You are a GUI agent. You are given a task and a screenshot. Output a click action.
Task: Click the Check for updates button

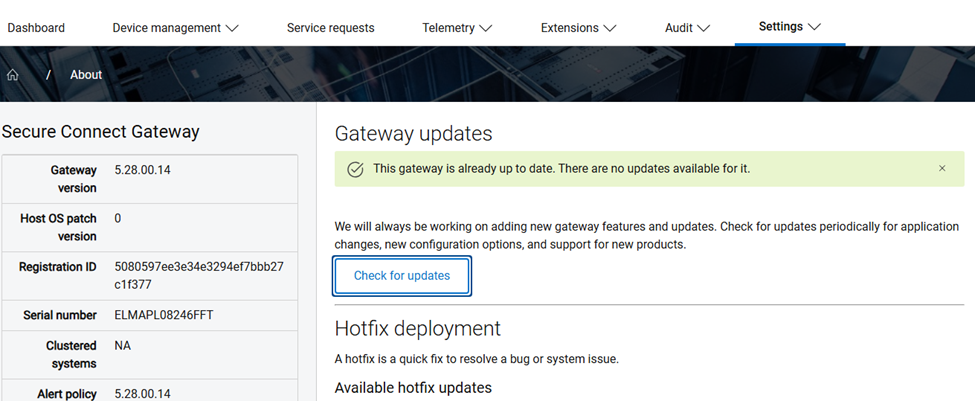tap(402, 275)
